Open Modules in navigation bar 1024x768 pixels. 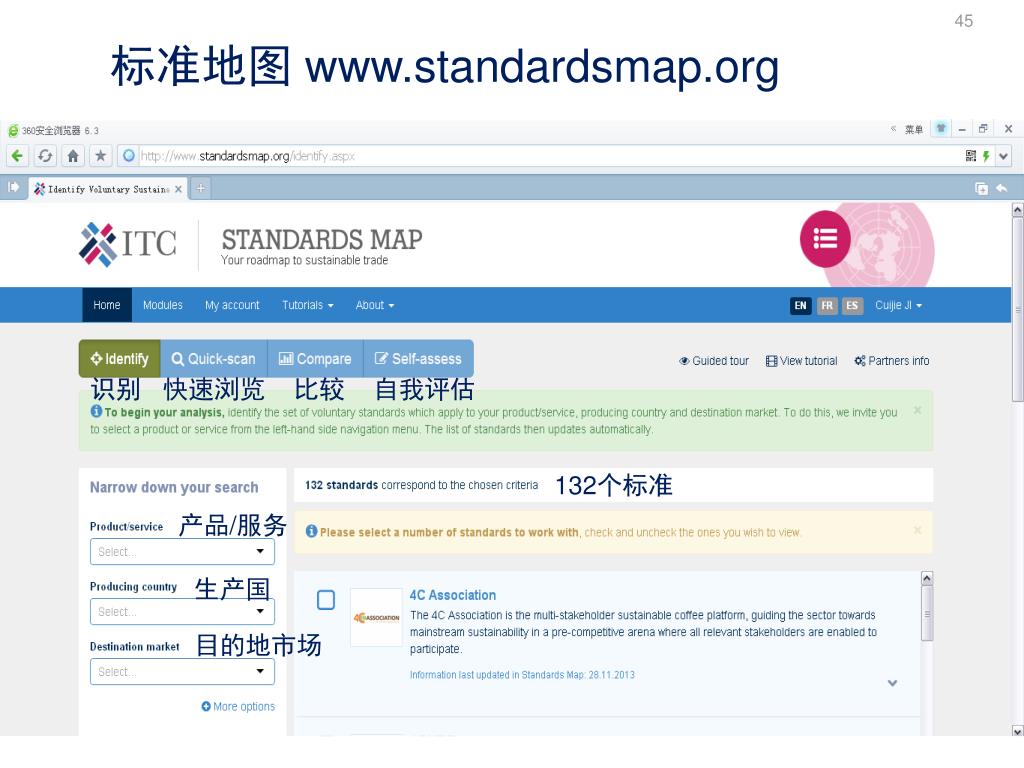pyautogui.click(x=163, y=305)
